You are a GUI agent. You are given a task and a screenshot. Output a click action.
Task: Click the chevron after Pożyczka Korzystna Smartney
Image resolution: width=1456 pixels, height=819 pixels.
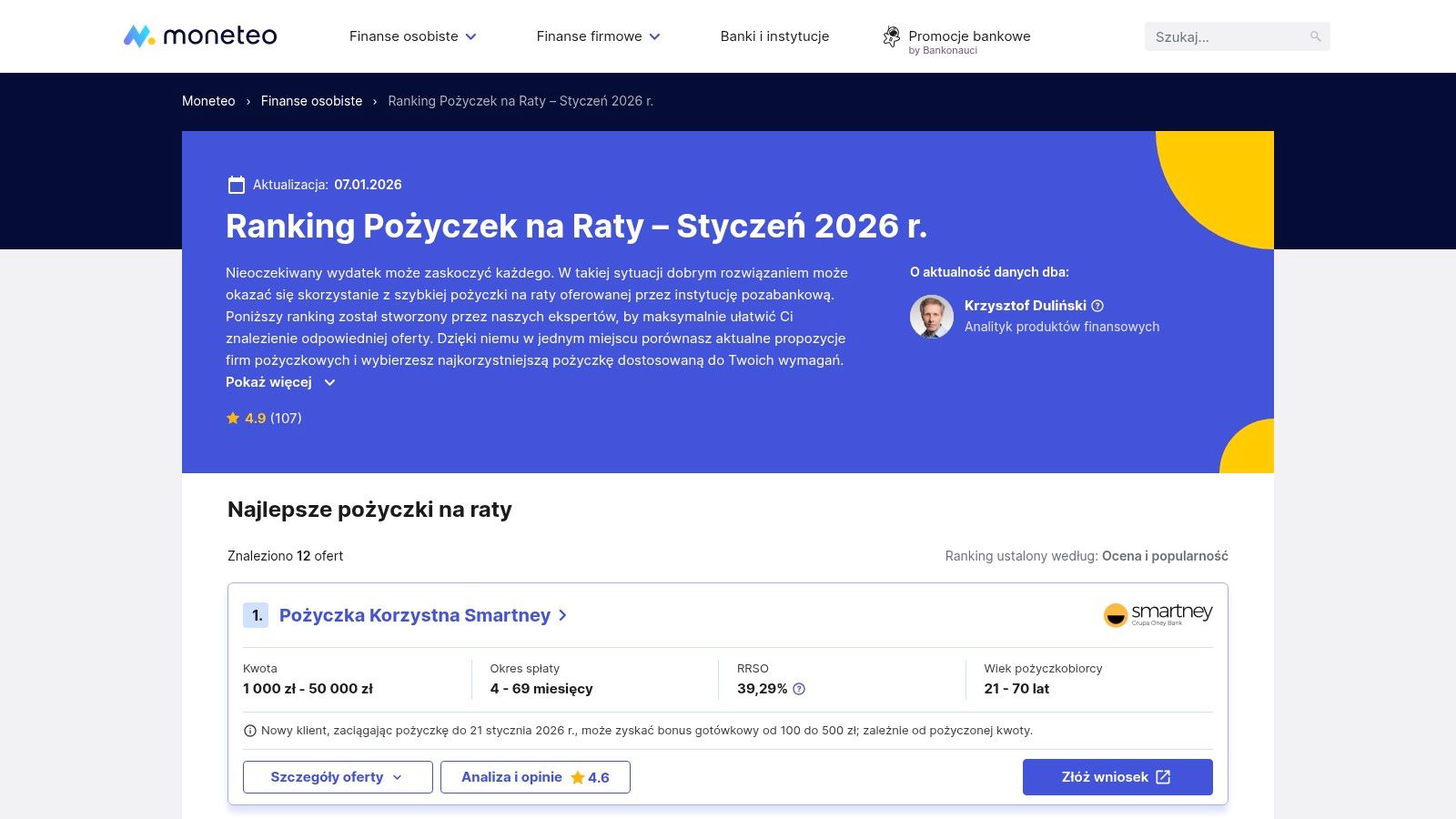click(x=562, y=615)
